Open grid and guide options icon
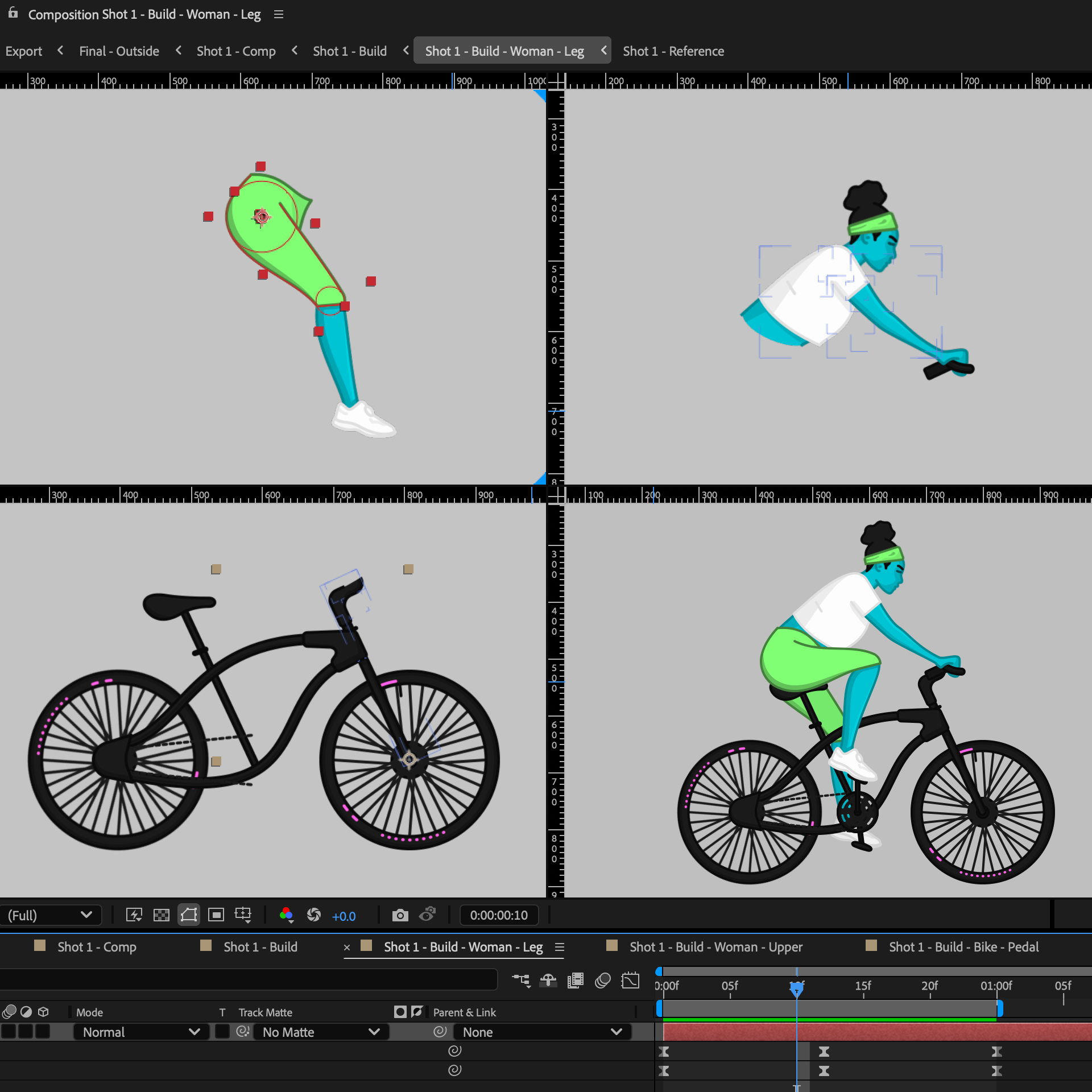This screenshot has width=1092, height=1092. click(243, 915)
